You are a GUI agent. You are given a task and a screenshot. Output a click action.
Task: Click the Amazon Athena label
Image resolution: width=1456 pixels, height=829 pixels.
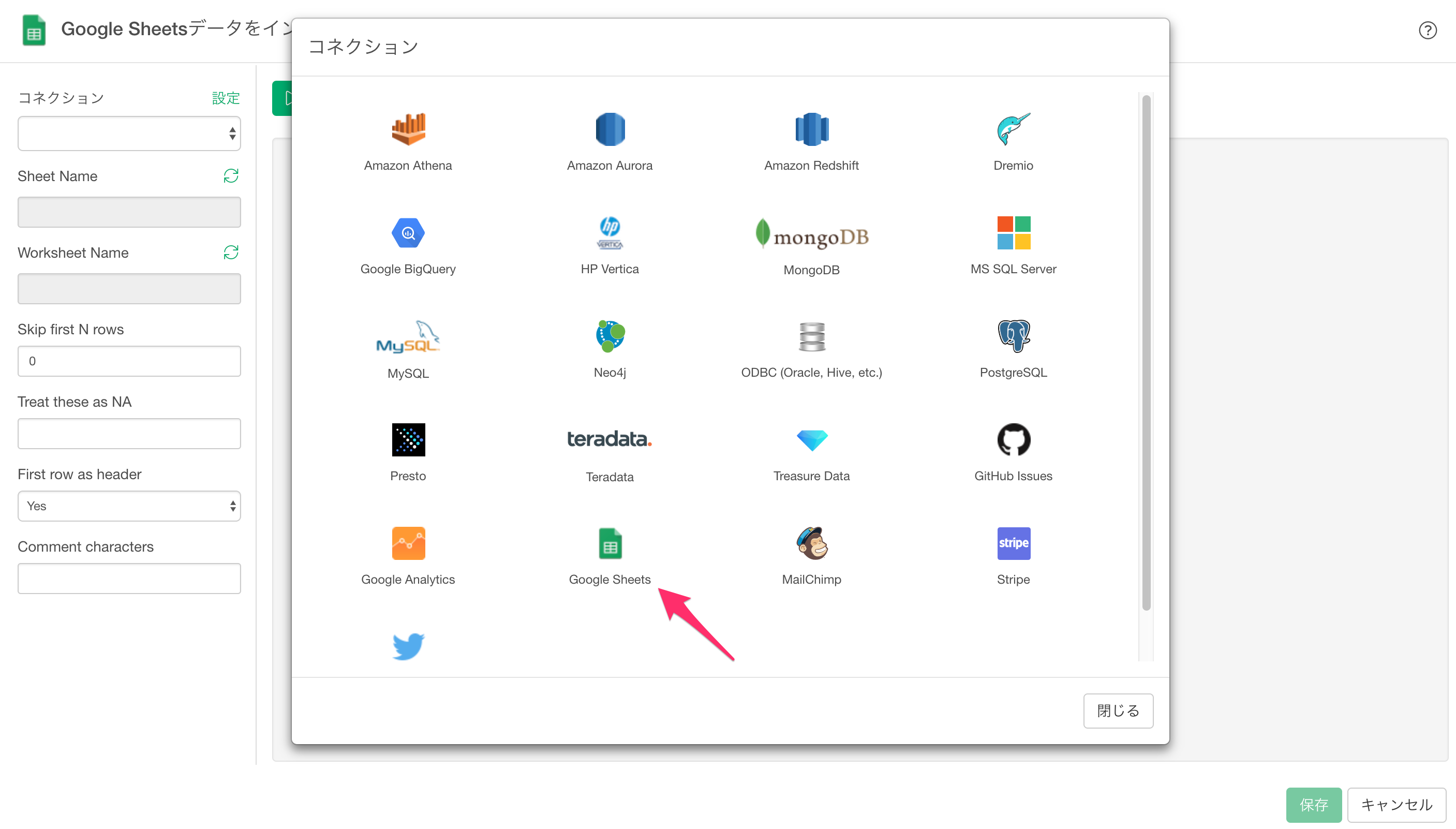[x=408, y=165]
